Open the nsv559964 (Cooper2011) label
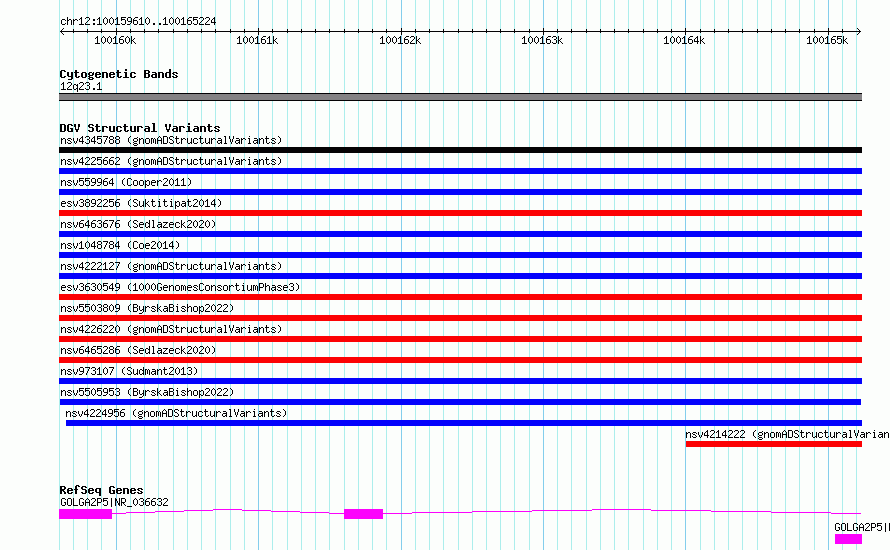This screenshot has width=890, height=550. coord(126,182)
